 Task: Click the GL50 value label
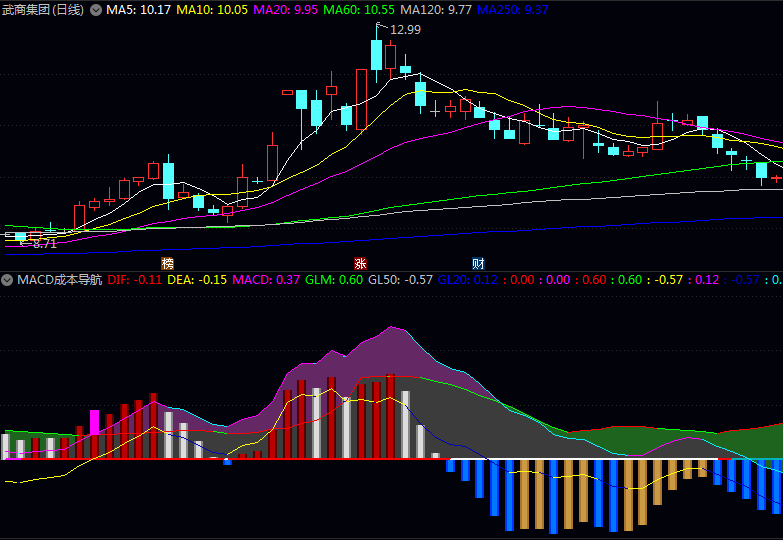[x=400, y=280]
